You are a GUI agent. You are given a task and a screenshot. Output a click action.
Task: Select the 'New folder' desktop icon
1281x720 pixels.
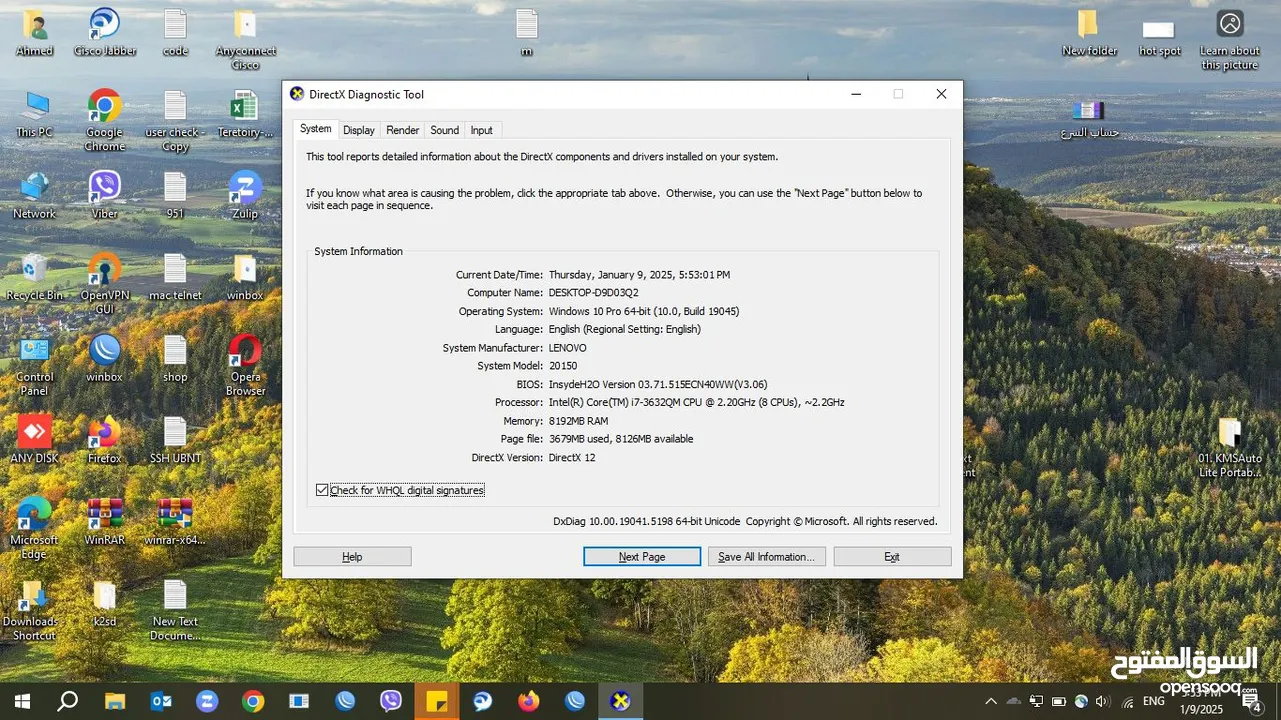click(x=1089, y=31)
